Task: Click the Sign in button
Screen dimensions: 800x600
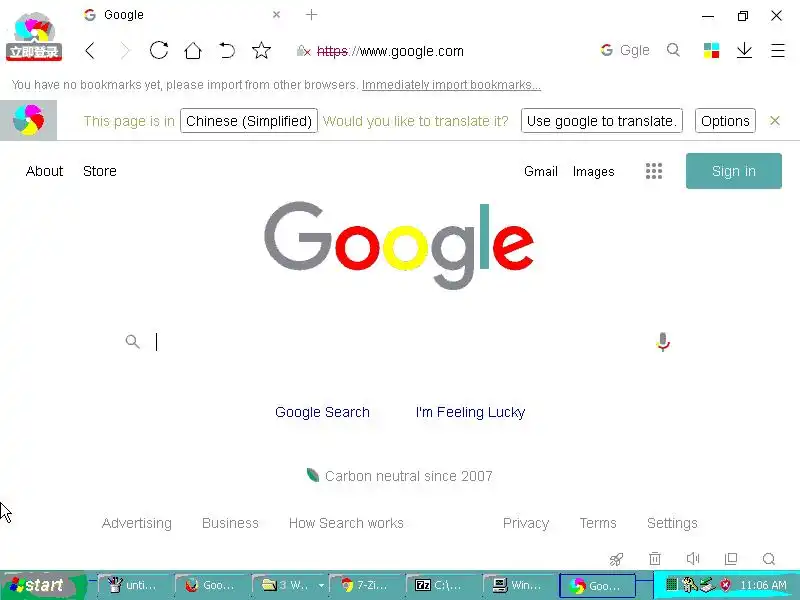Action: (x=734, y=171)
